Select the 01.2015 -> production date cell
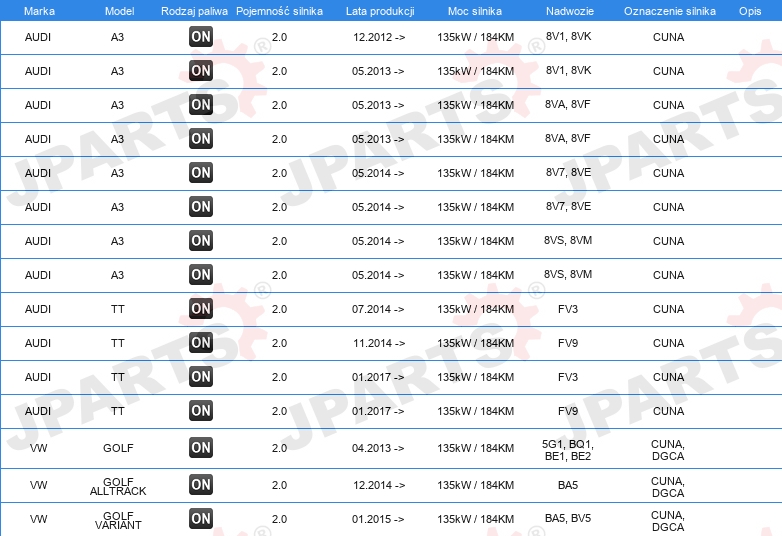Screen dimensions: 782x536 378,519
